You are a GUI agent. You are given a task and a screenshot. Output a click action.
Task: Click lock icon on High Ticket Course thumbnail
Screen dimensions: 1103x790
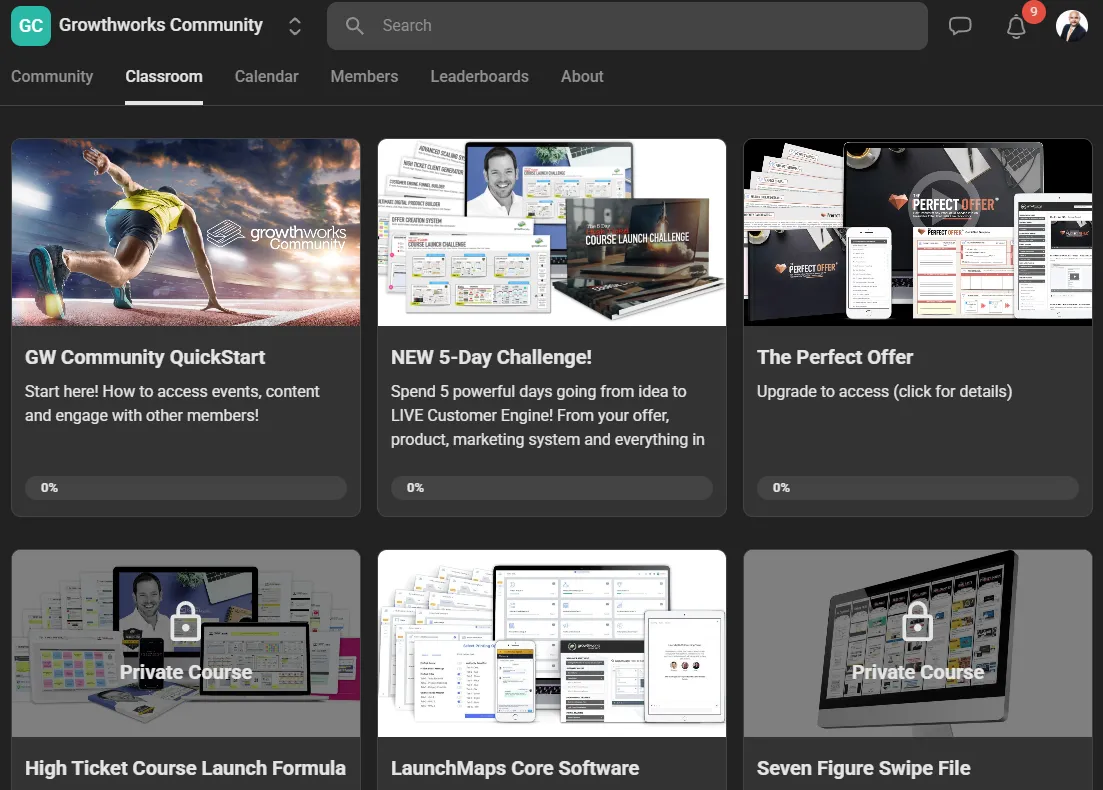(186, 620)
